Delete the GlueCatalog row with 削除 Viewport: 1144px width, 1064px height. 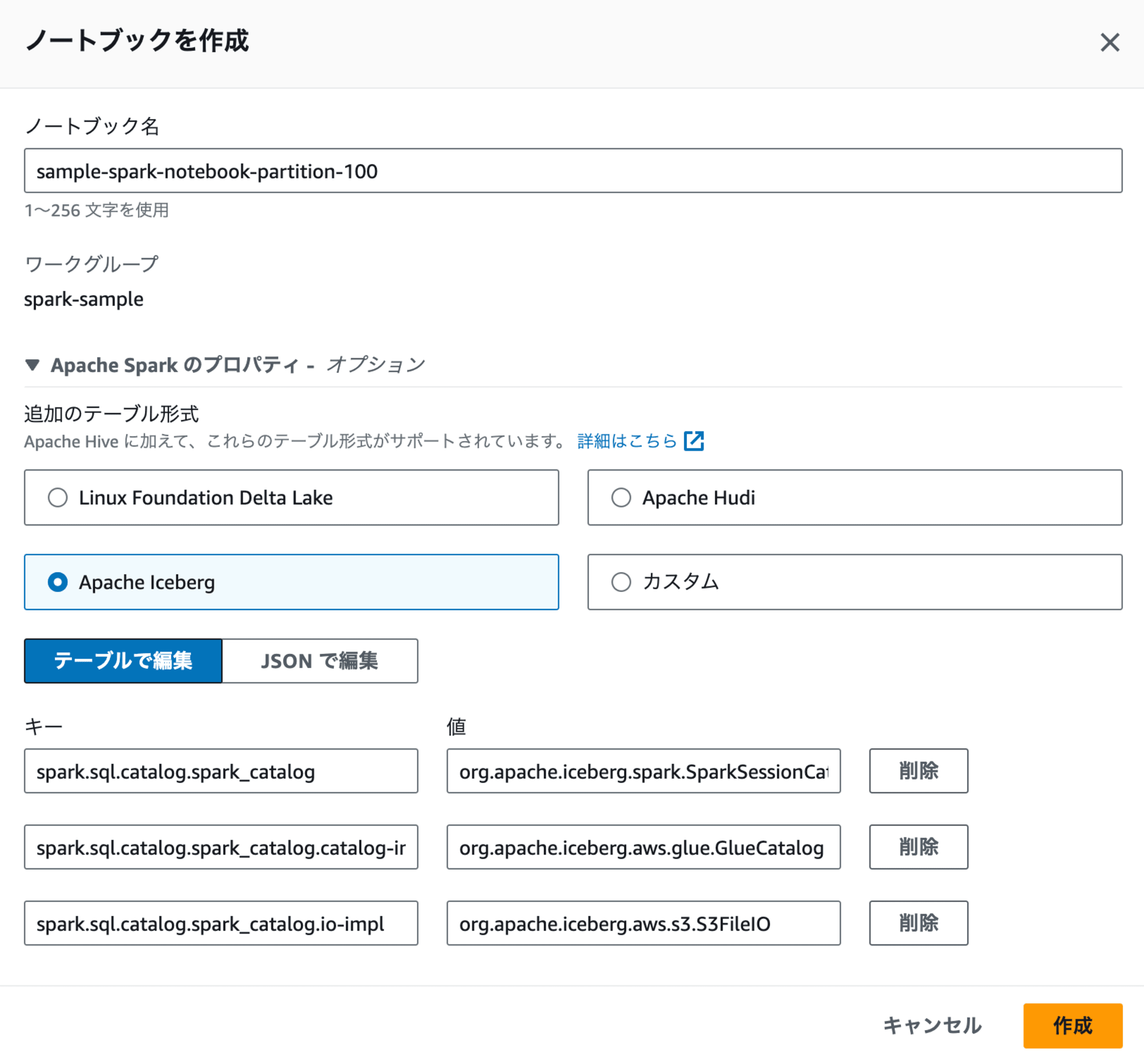919,847
